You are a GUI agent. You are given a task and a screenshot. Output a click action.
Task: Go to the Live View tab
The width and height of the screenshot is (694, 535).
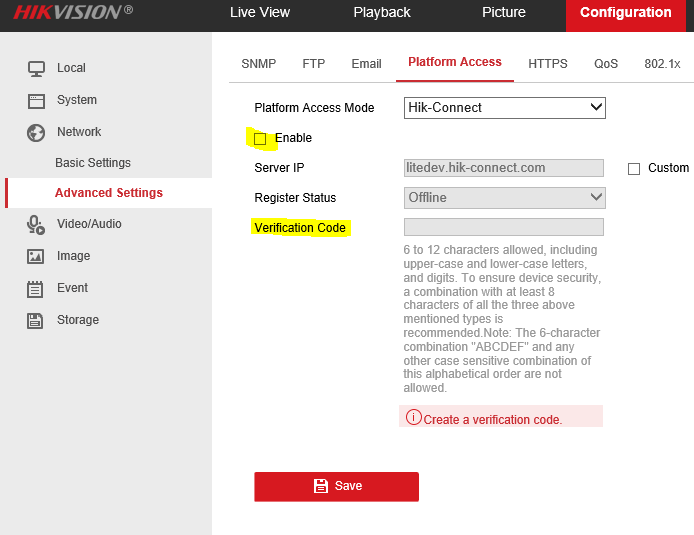coord(260,13)
